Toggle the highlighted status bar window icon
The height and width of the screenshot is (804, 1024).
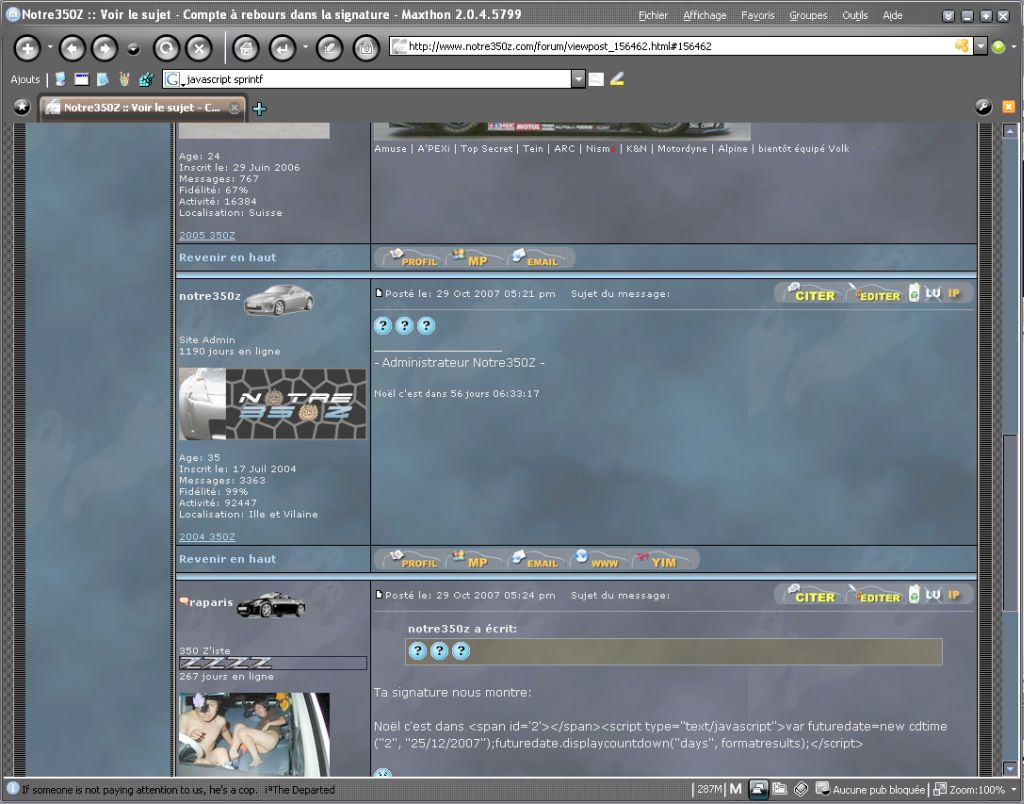click(x=758, y=789)
